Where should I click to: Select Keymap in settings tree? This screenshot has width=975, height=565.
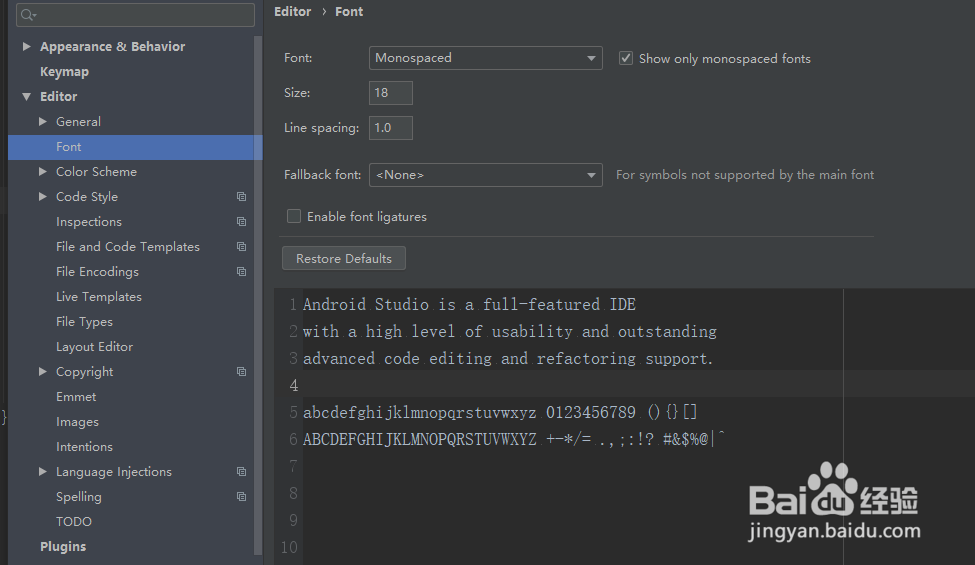point(64,71)
